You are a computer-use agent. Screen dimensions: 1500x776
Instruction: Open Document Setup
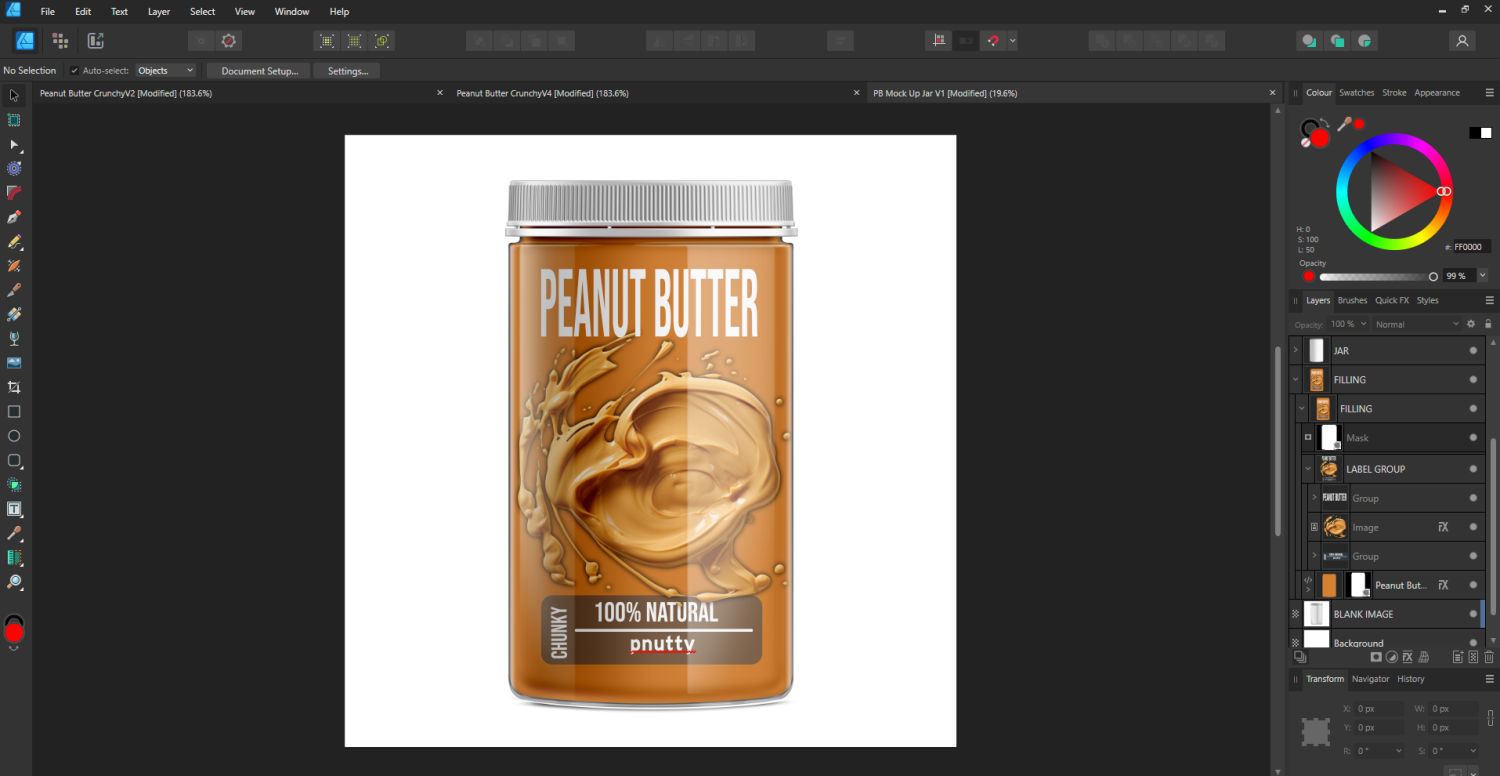point(258,71)
